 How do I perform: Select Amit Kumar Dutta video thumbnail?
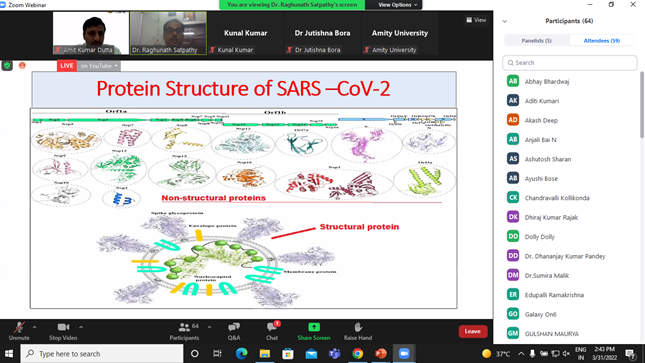tap(91, 33)
